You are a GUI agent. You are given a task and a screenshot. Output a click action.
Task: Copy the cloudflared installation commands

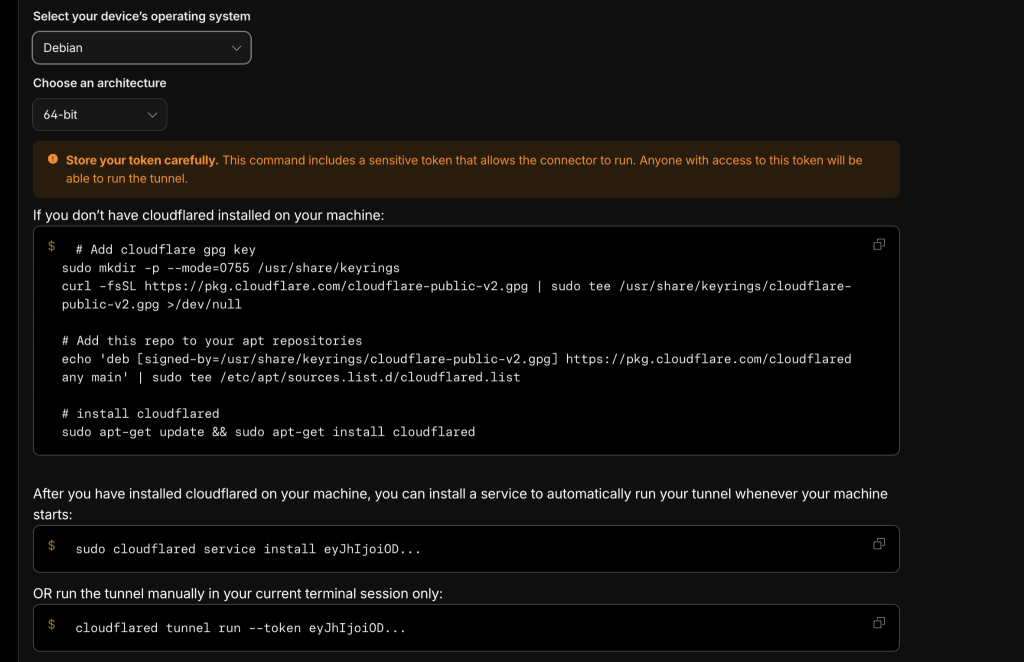coord(879,244)
